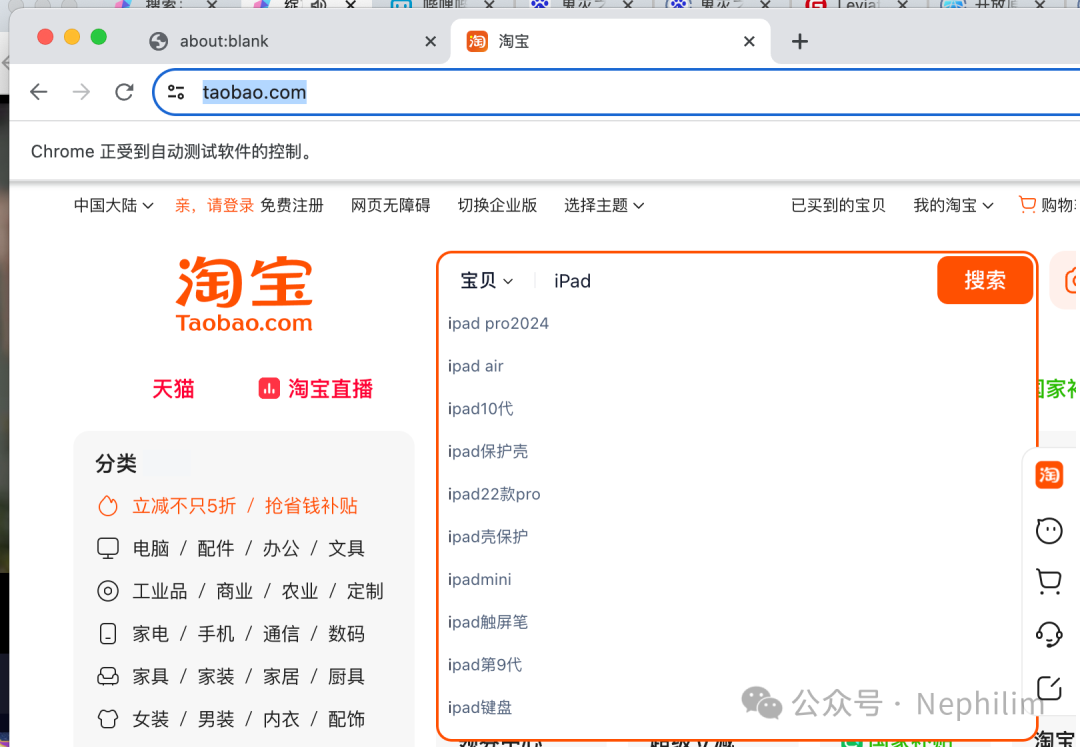
Task: Expand the 我的淘宝 menu
Action: [x=953, y=205]
